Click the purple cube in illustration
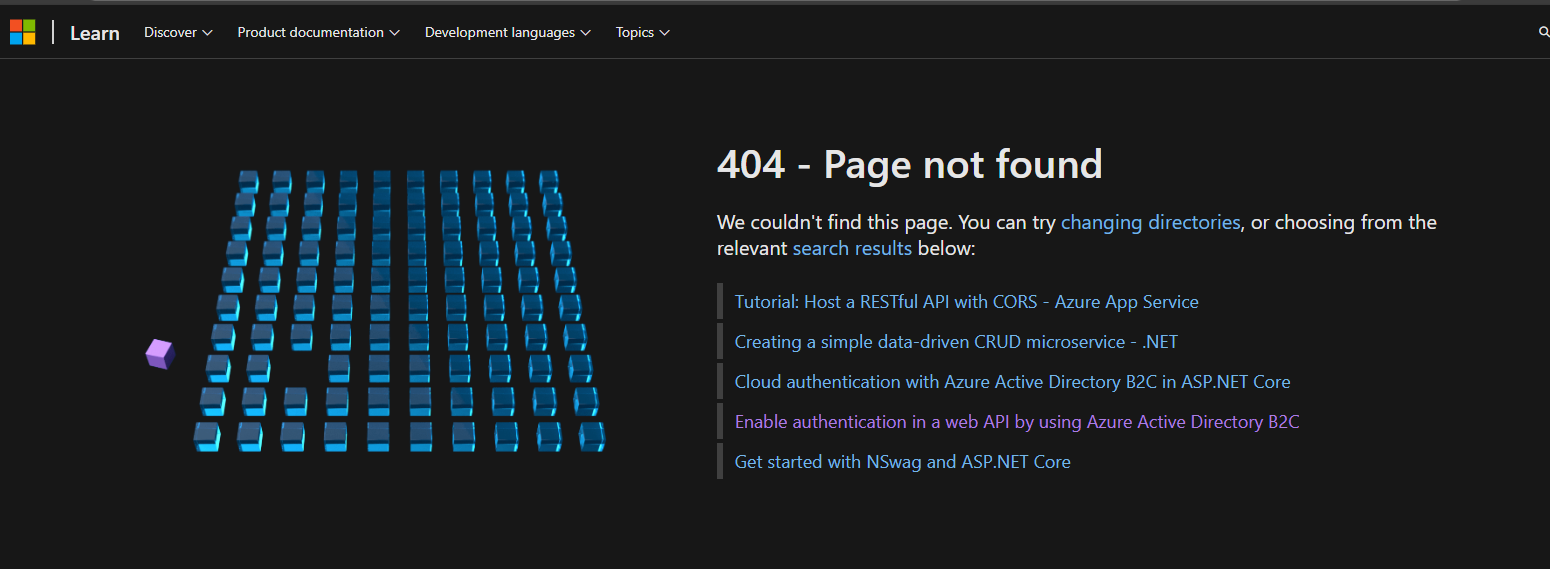Screen dimensions: 1550x569 pyautogui.click(x=160, y=354)
